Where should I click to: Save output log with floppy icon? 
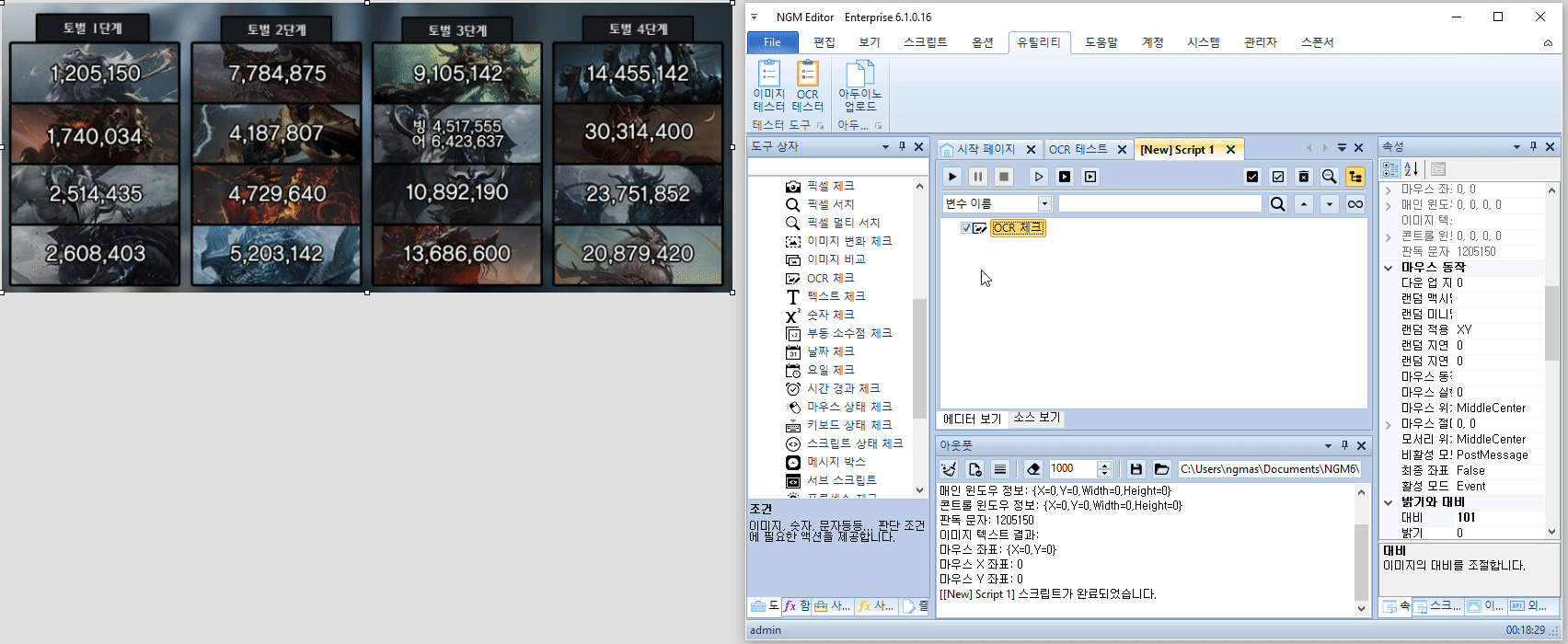point(1136,469)
